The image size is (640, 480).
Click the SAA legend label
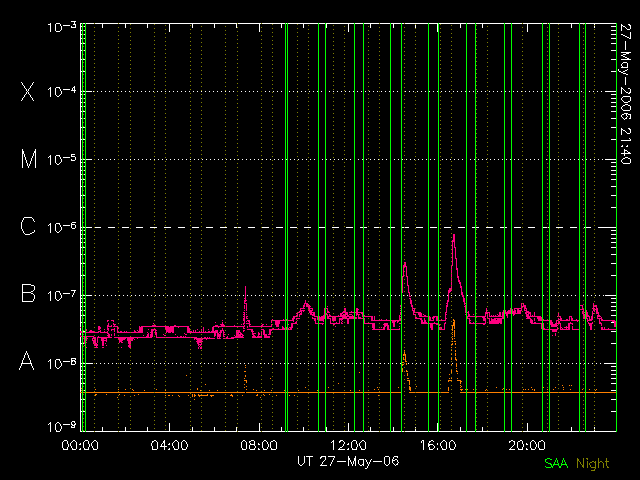click(x=556, y=463)
